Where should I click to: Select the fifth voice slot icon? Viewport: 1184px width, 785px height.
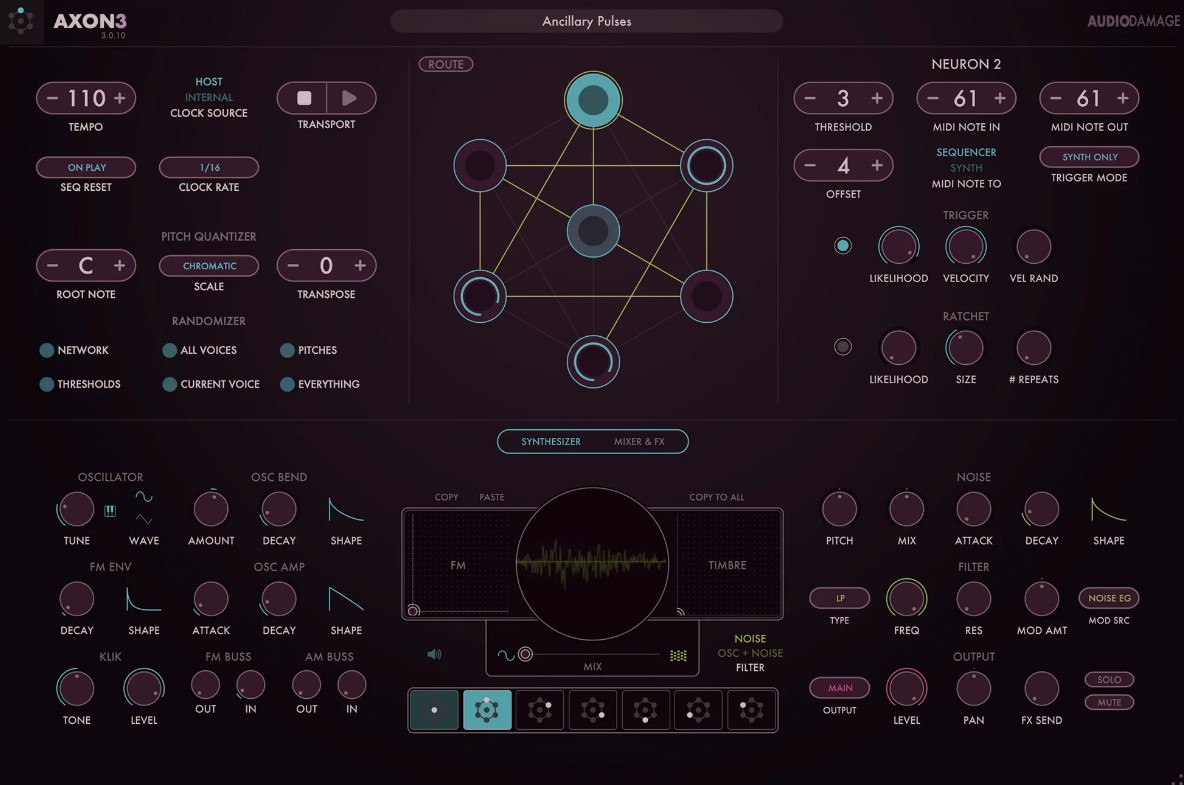(646, 710)
